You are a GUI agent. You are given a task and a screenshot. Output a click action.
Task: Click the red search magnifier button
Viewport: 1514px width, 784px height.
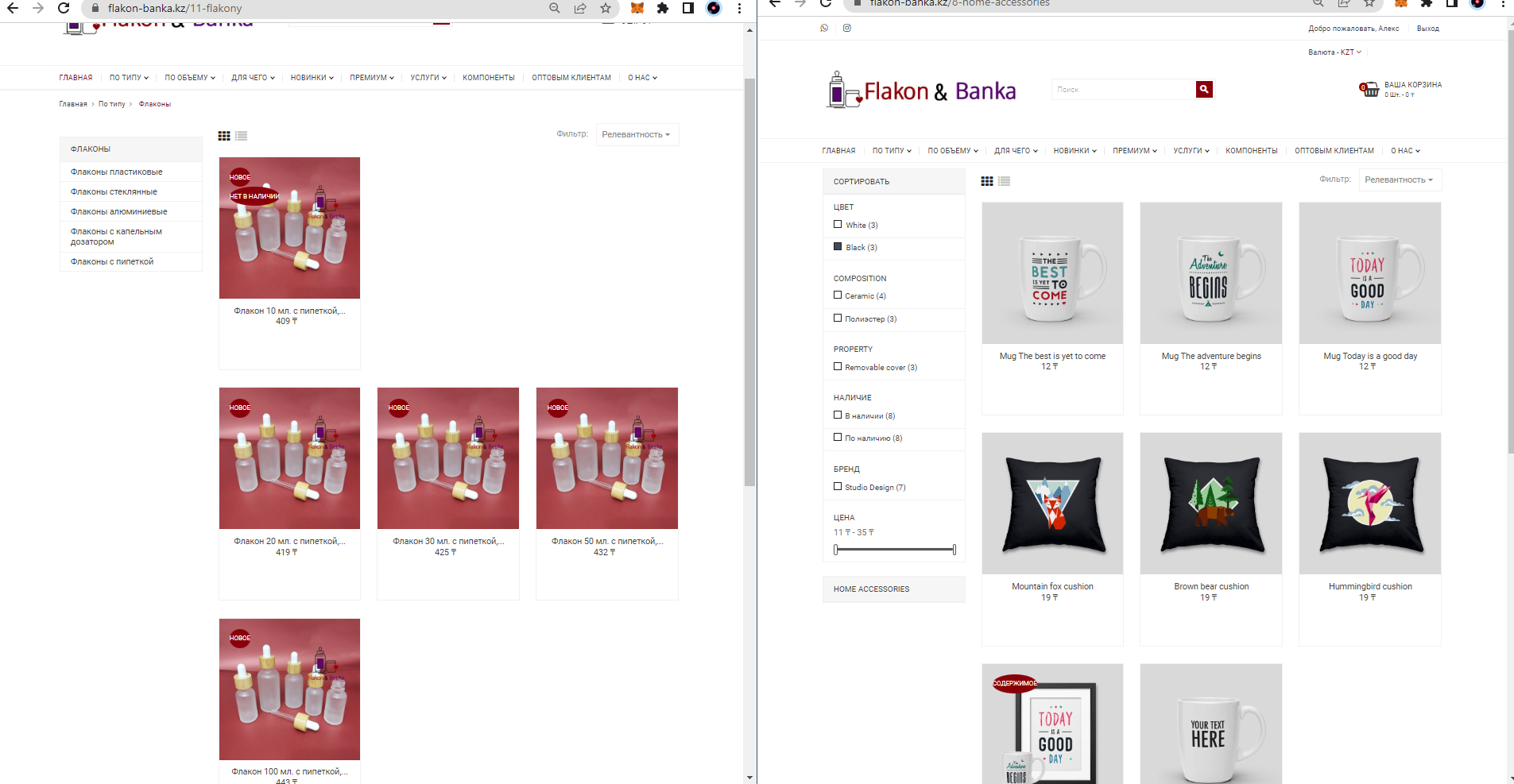pyautogui.click(x=1204, y=89)
